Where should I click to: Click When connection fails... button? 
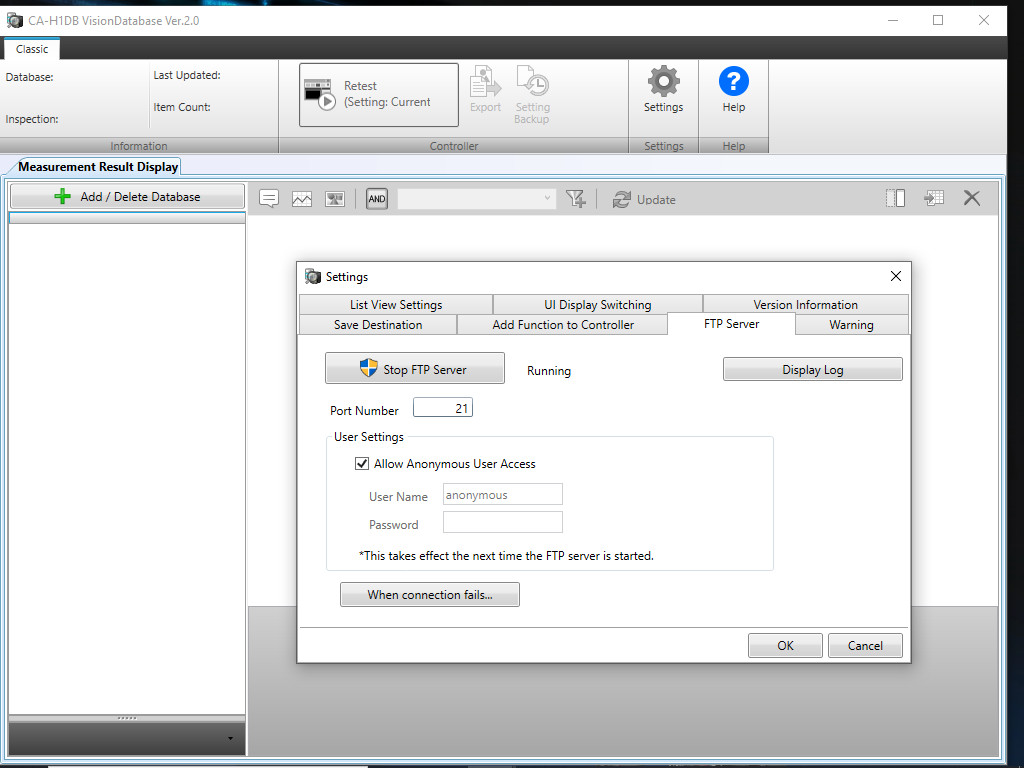(x=430, y=594)
